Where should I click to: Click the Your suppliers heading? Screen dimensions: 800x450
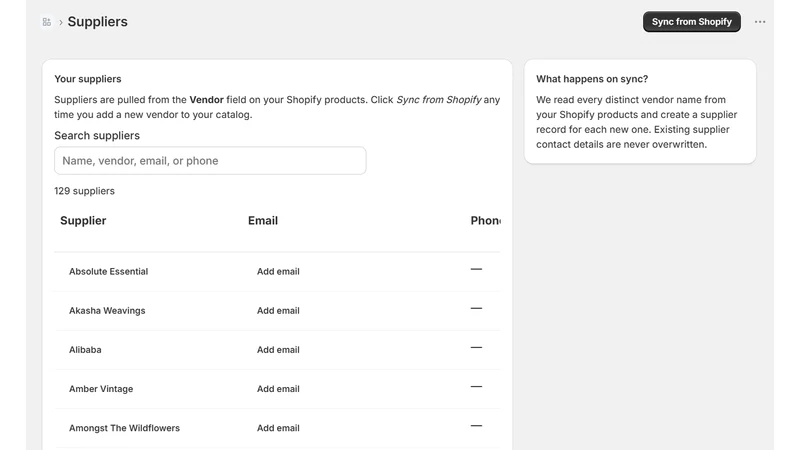[88, 79]
